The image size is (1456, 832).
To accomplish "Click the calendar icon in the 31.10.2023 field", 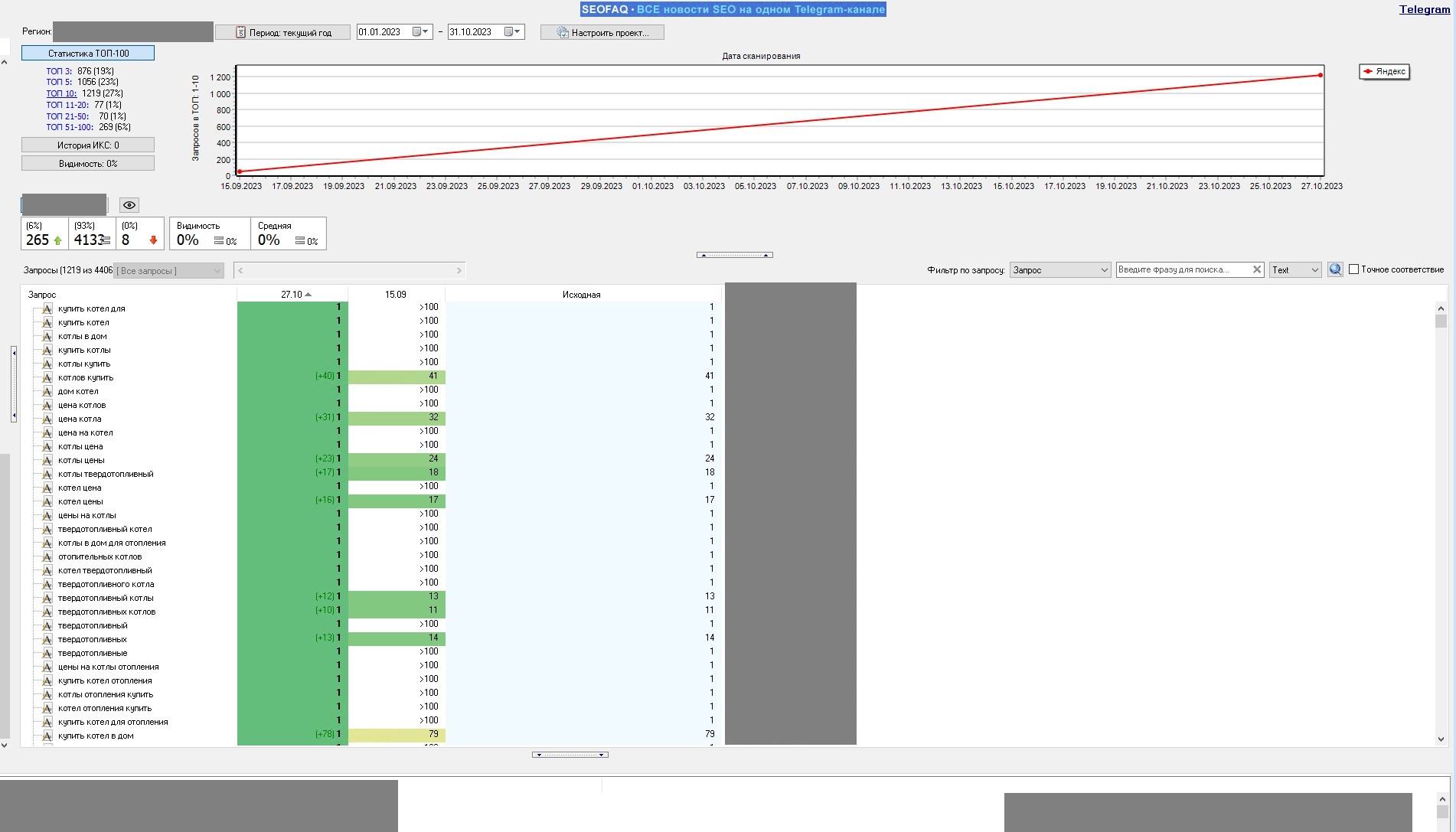I will pyautogui.click(x=509, y=32).
